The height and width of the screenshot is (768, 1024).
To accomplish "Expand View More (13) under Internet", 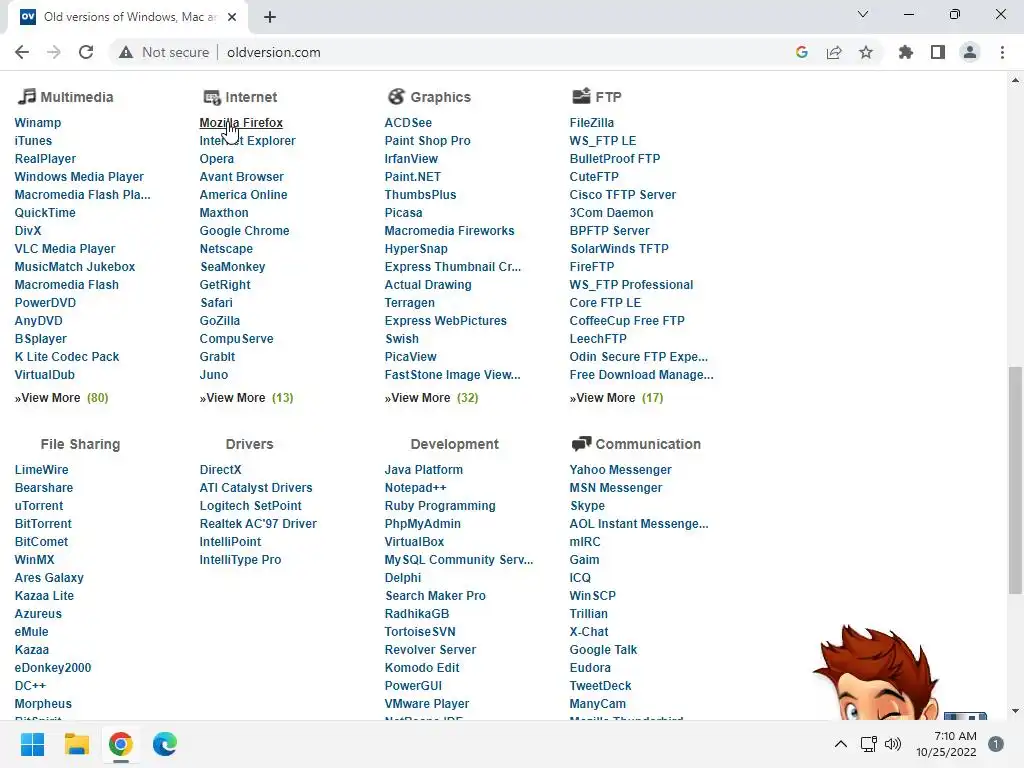I will tap(246, 398).
